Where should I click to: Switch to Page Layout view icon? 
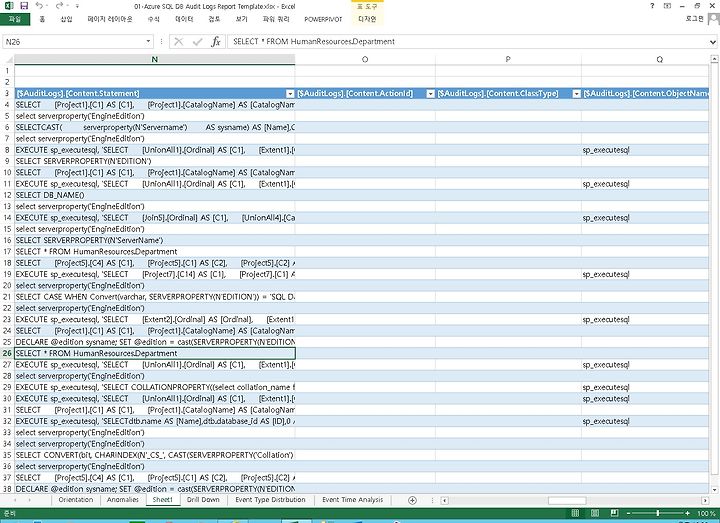[595, 513]
